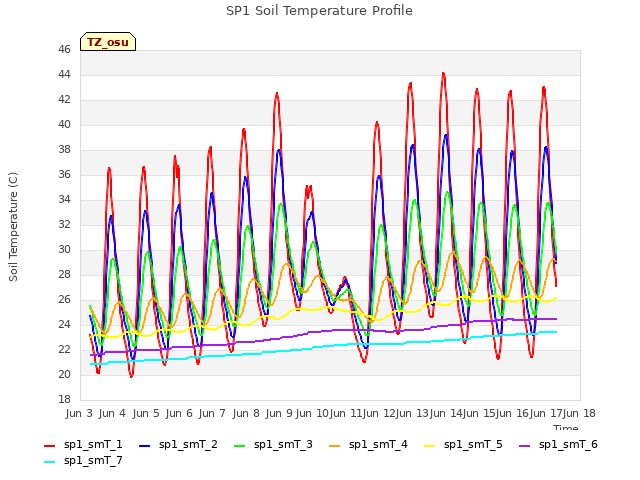This screenshot has height=480, width=640.
Task: Click the Jun 9 x-axis tick label
Action: [x=279, y=413]
